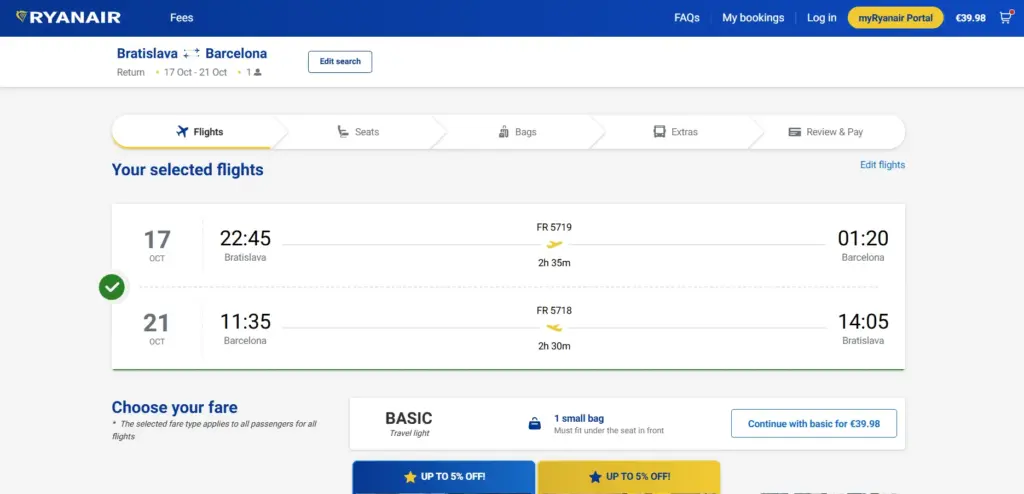Click flight number FR 5719
Image resolution: width=1024 pixels, height=494 pixels.
point(554,227)
